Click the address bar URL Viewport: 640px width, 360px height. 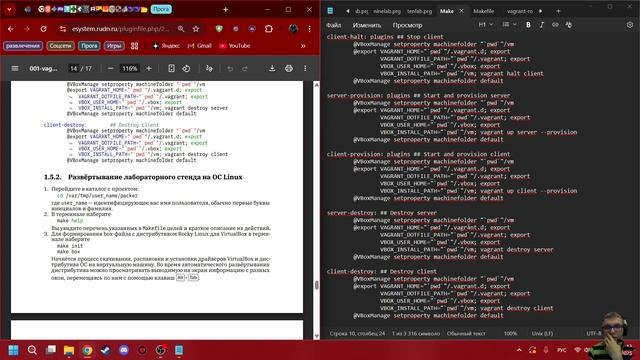(120, 29)
